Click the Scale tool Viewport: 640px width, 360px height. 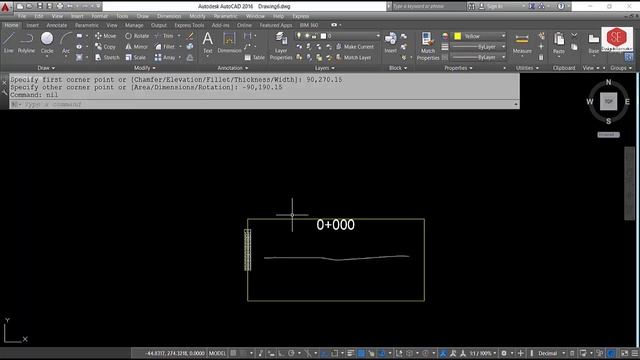136,58
